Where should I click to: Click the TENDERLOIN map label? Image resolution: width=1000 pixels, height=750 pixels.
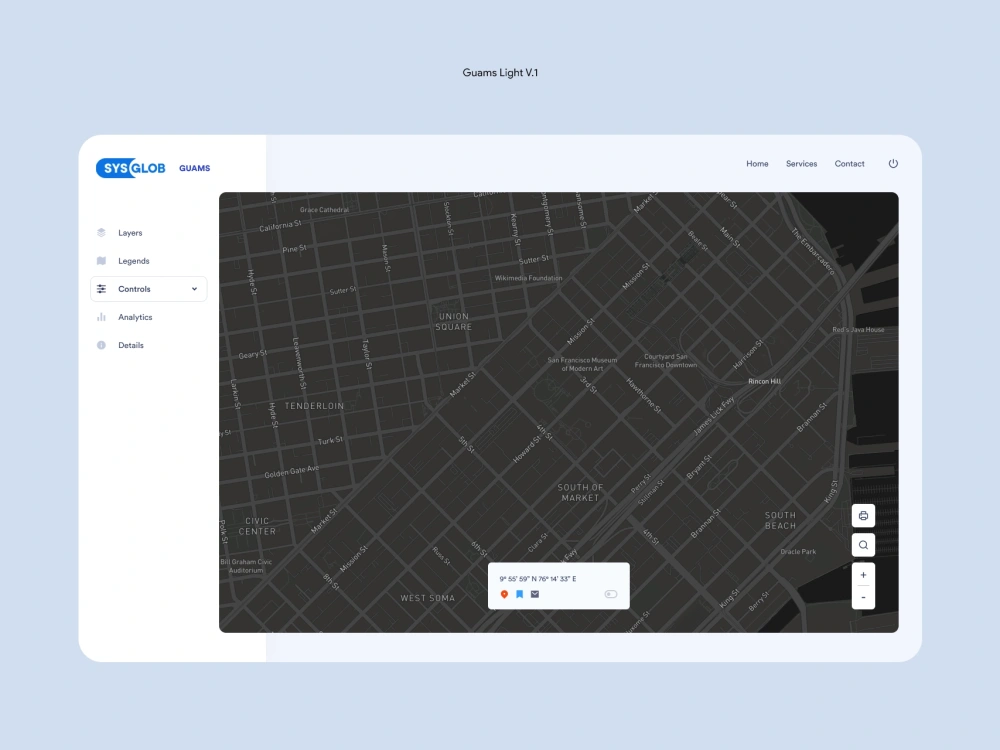pos(314,406)
